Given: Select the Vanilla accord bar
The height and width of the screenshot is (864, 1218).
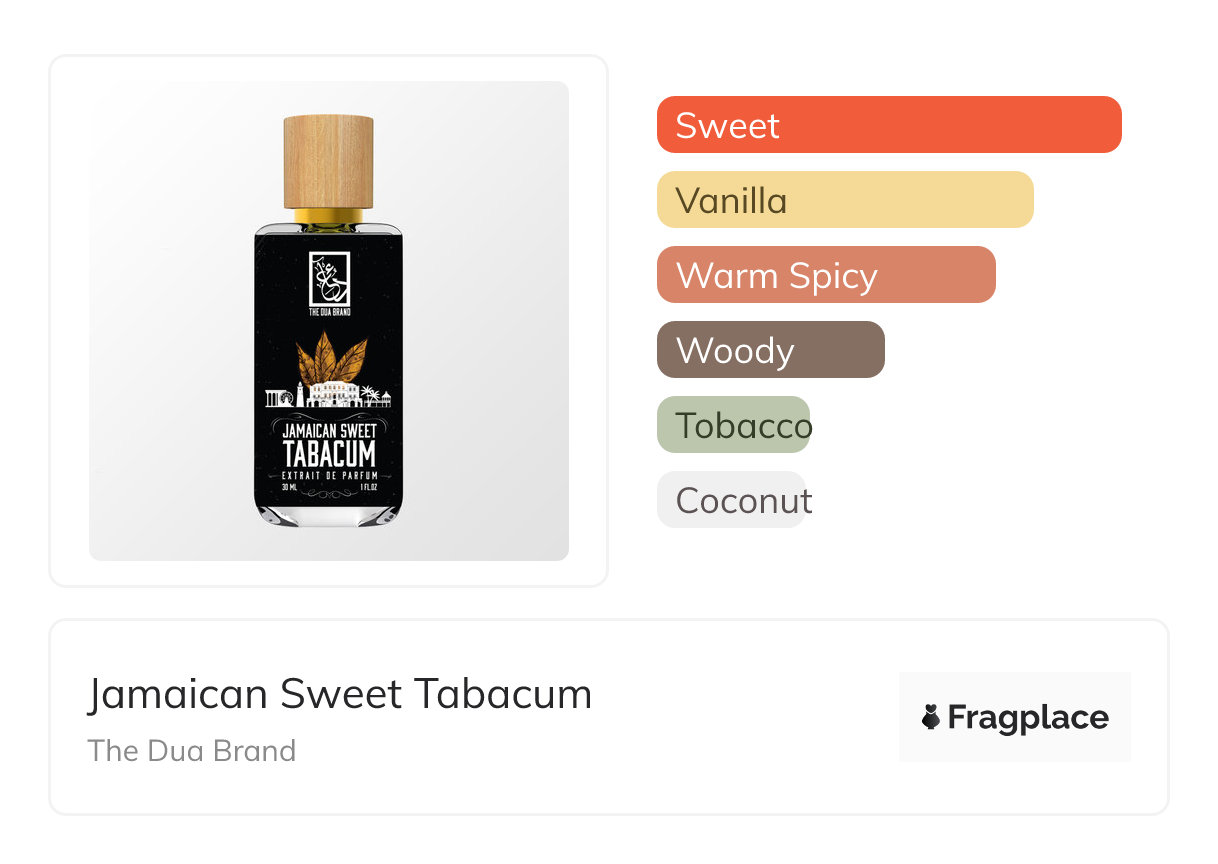Looking at the screenshot, I should point(844,200).
